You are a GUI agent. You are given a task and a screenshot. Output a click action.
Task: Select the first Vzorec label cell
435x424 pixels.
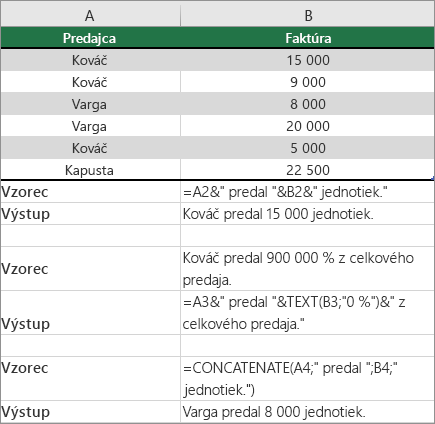[90, 192]
